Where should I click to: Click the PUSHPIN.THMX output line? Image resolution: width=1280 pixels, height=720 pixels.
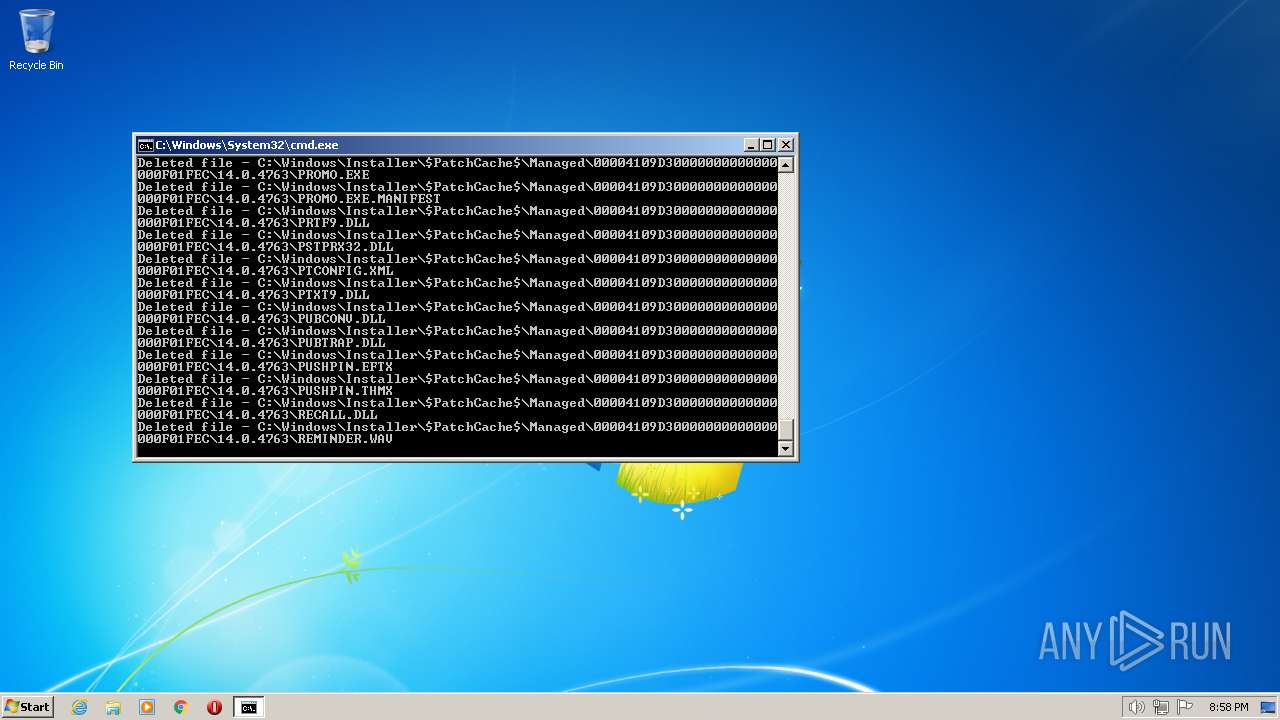(x=265, y=391)
